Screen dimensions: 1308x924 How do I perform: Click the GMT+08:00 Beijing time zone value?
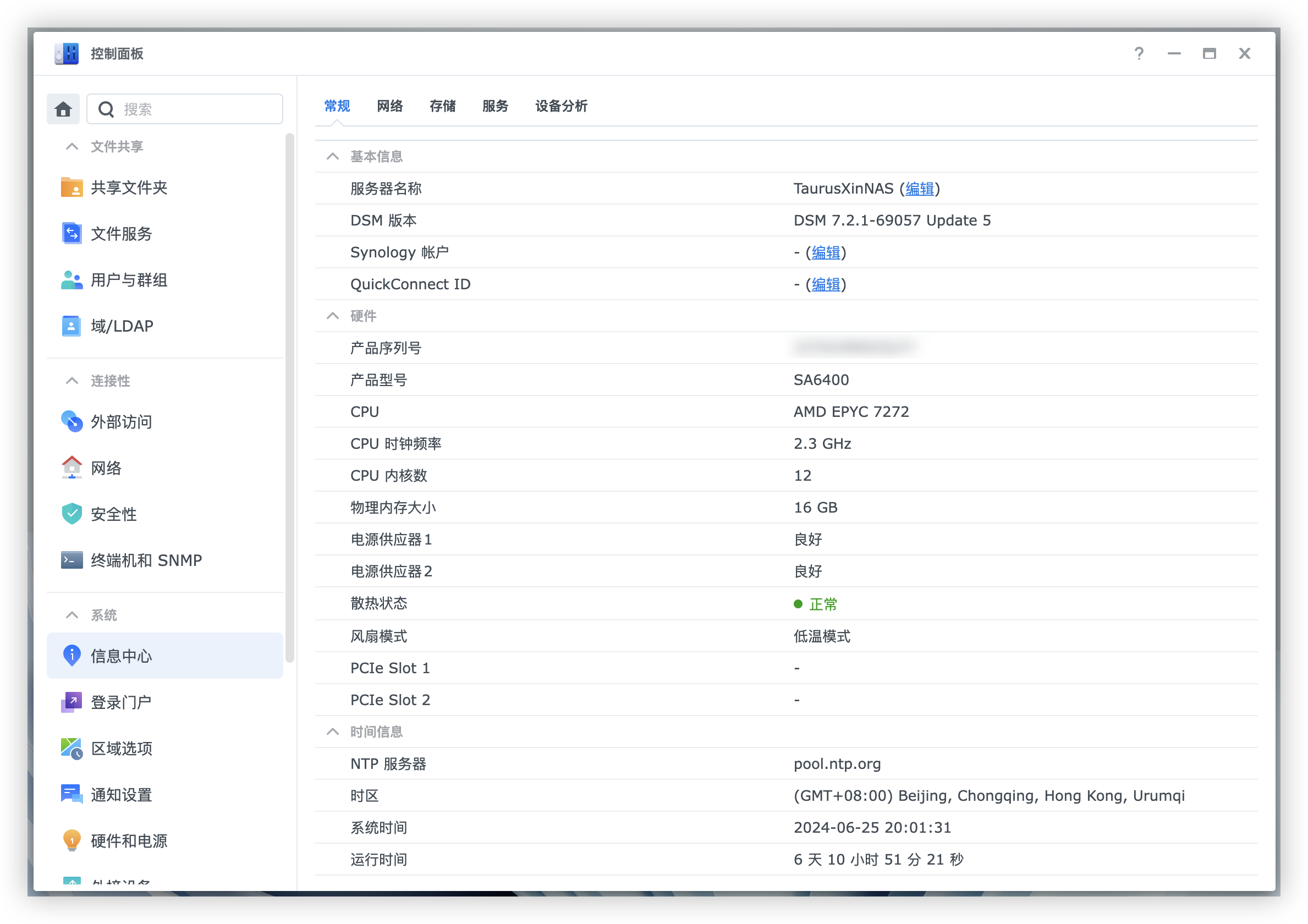coord(989,796)
